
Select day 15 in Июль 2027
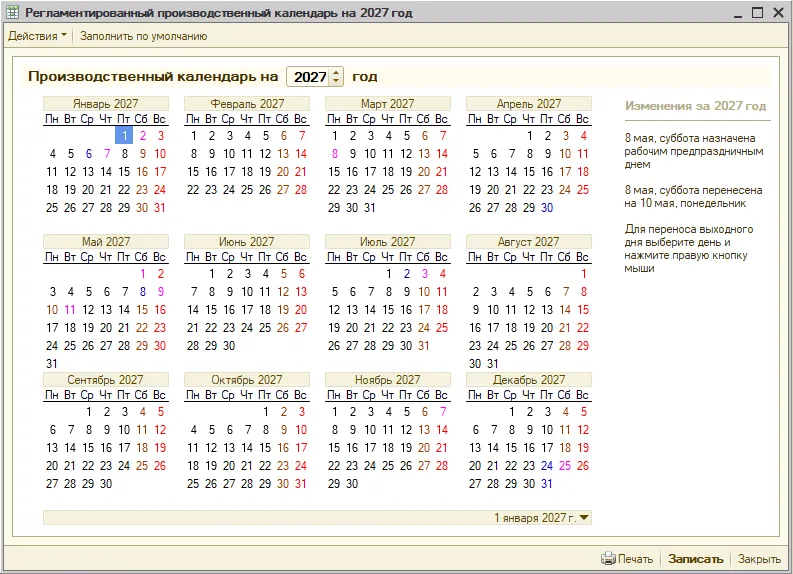coord(388,310)
